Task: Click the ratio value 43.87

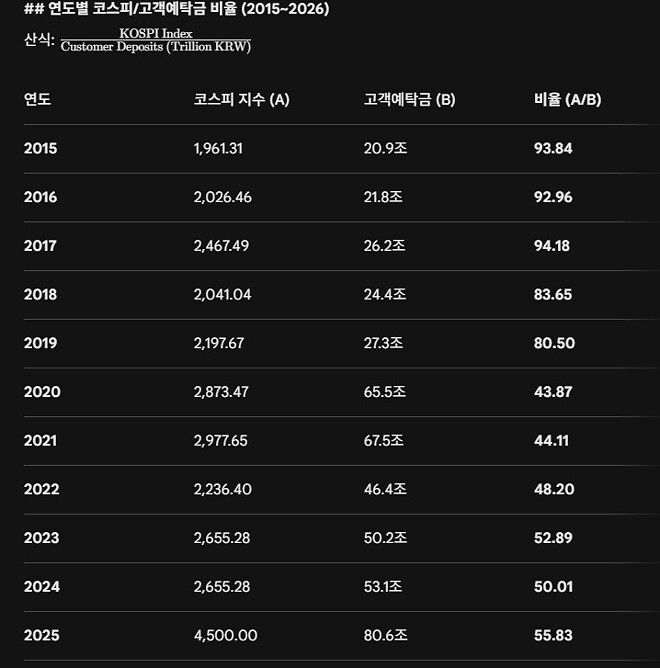Action: 553,392
